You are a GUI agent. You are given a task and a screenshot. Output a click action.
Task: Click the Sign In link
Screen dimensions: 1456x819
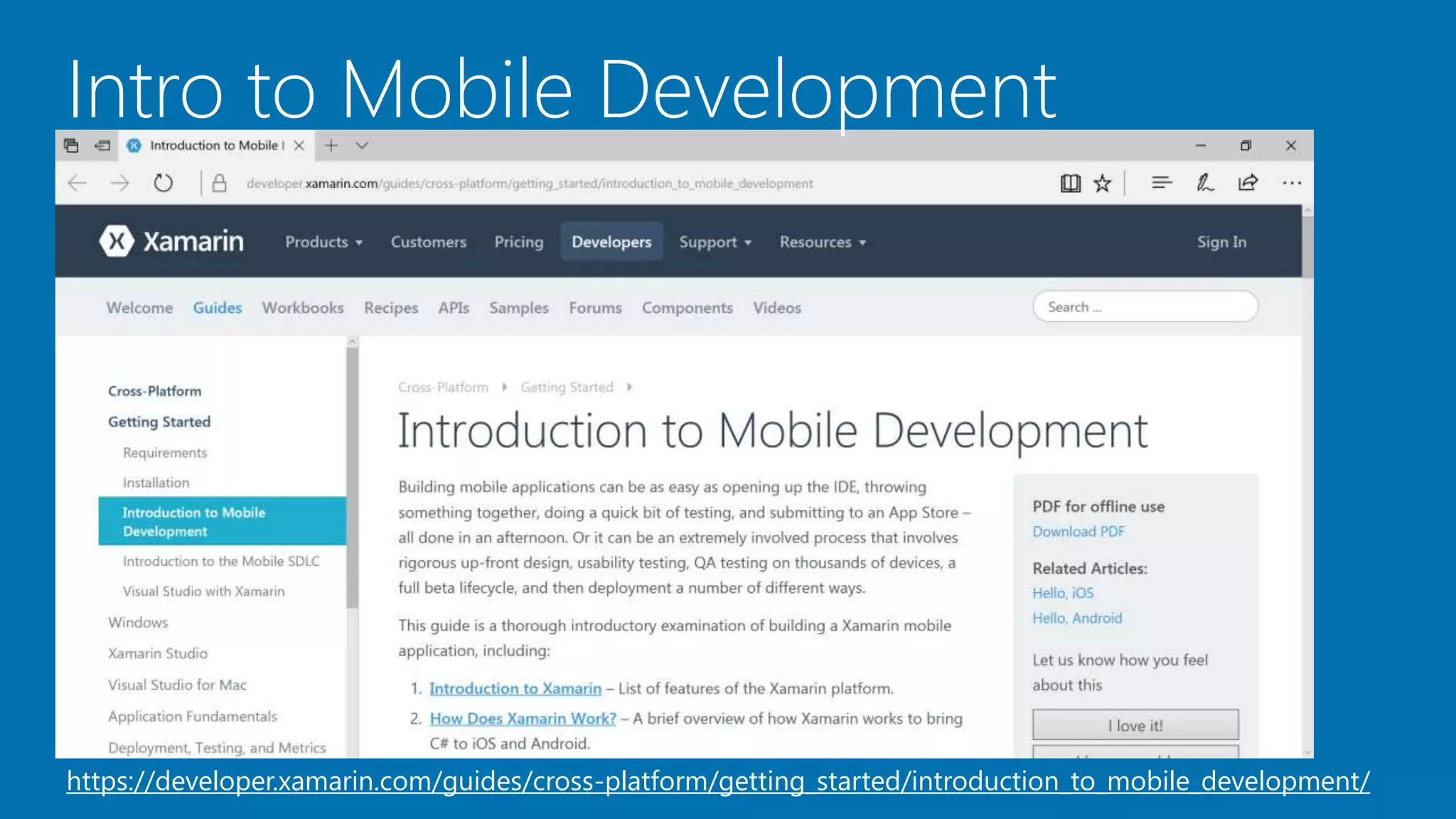click(1221, 242)
